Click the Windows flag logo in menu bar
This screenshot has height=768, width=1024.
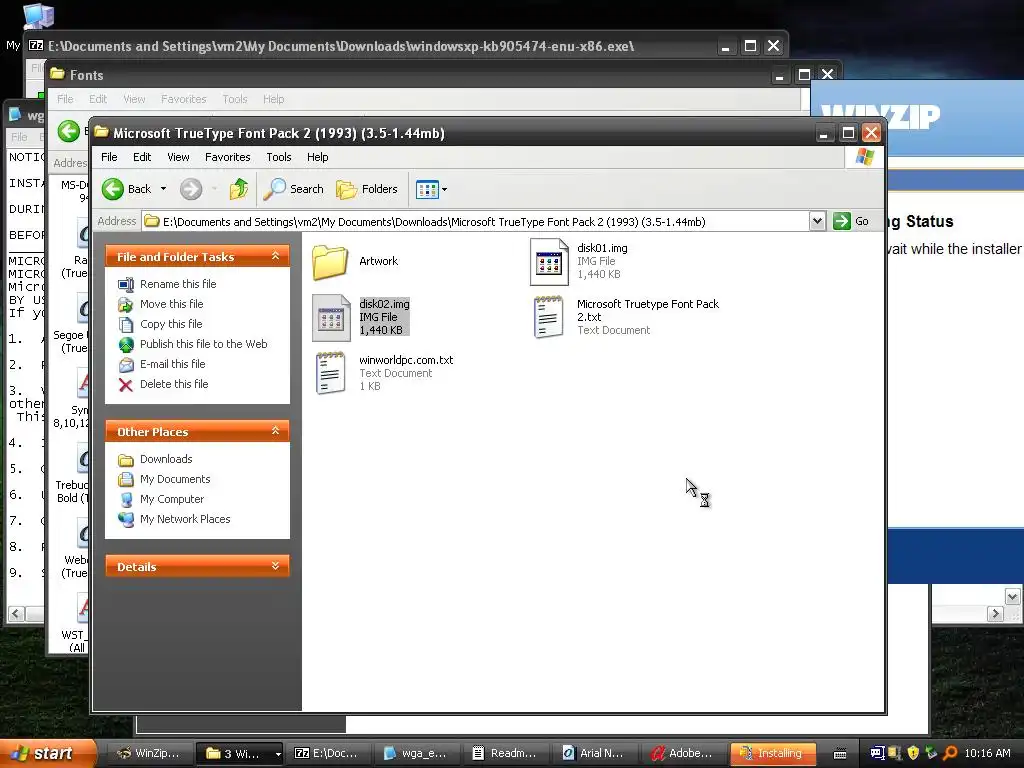pyautogui.click(x=865, y=157)
